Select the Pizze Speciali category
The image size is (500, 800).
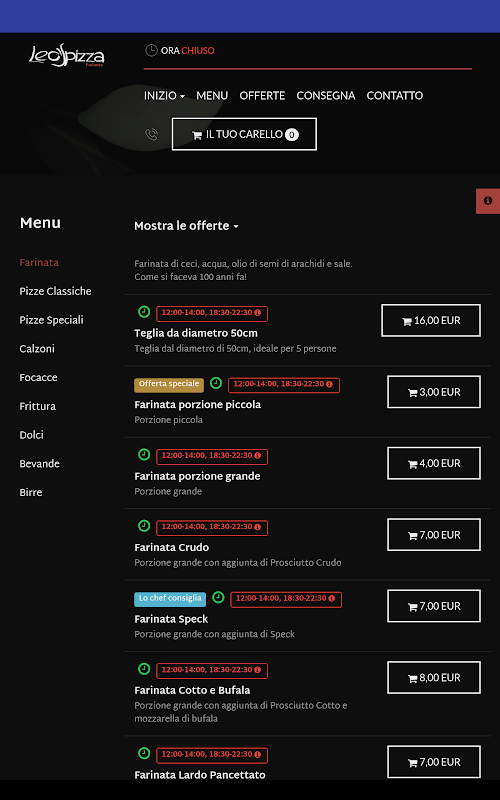click(51, 320)
